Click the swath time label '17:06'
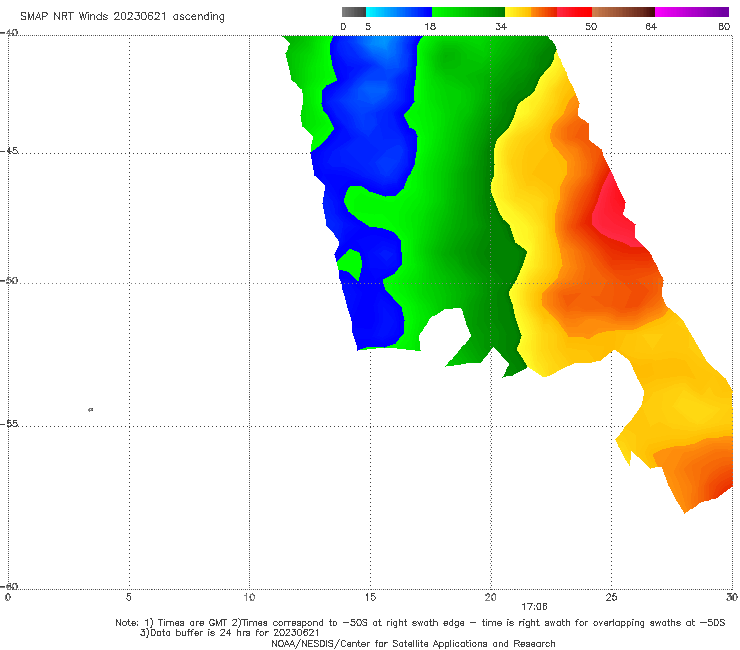This screenshot has height=650, width=740. point(534,607)
